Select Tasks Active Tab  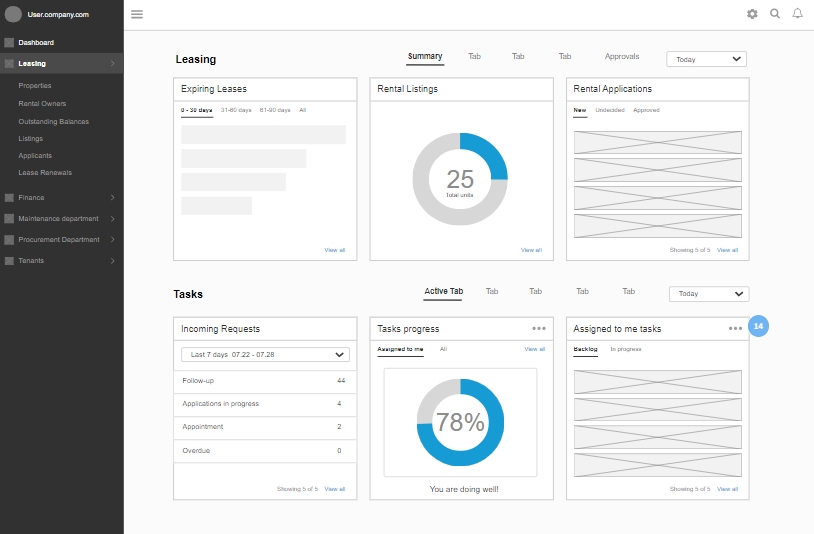pyautogui.click(x=443, y=292)
